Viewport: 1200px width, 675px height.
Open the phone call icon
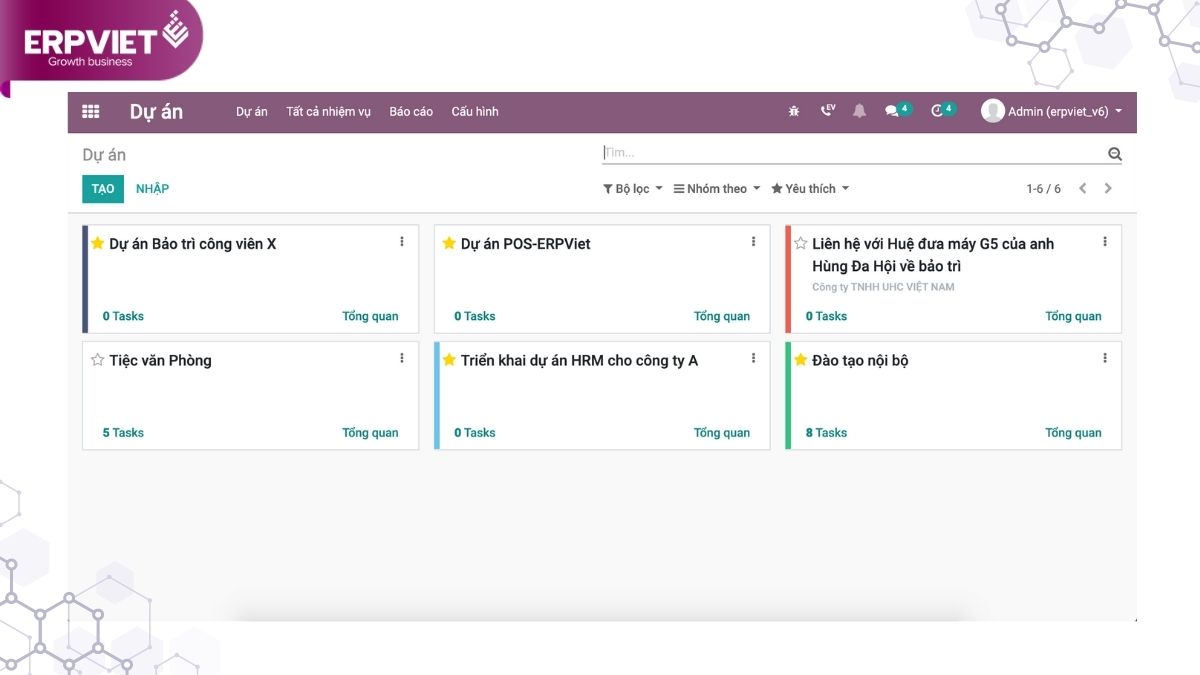click(827, 111)
